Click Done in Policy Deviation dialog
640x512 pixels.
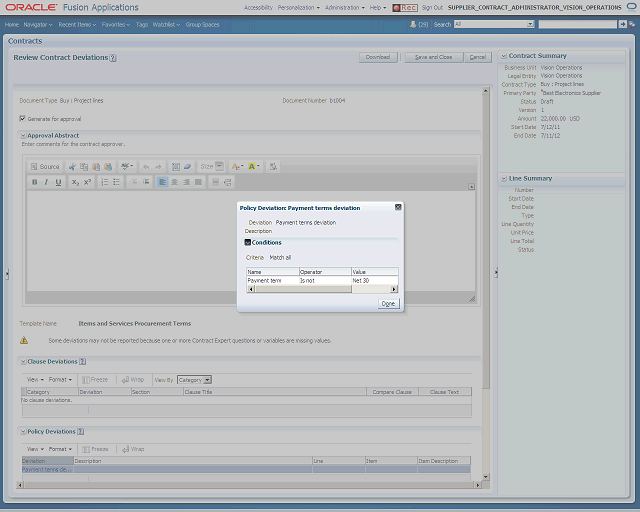click(x=388, y=303)
